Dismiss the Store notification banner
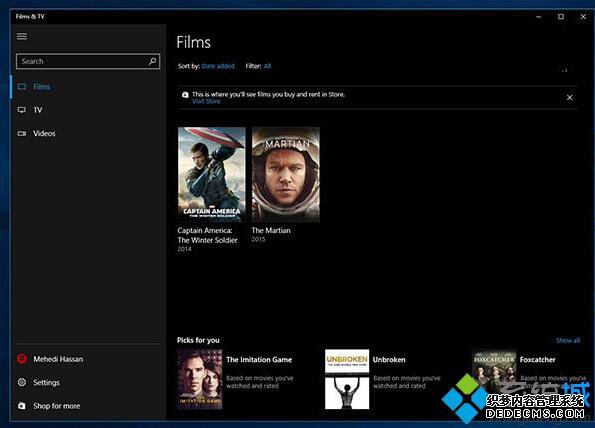 click(570, 98)
